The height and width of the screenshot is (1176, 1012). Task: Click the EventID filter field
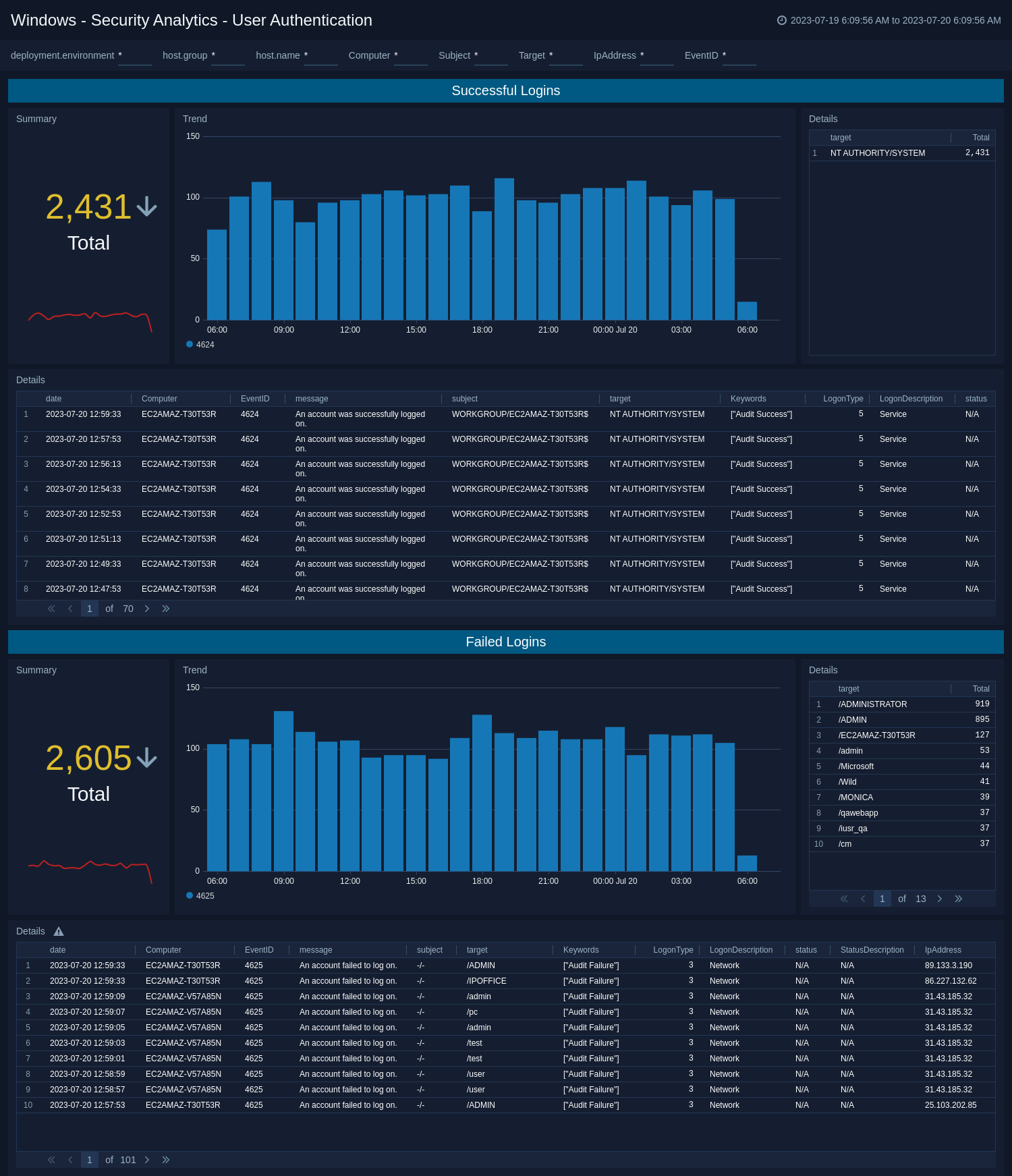(739, 56)
